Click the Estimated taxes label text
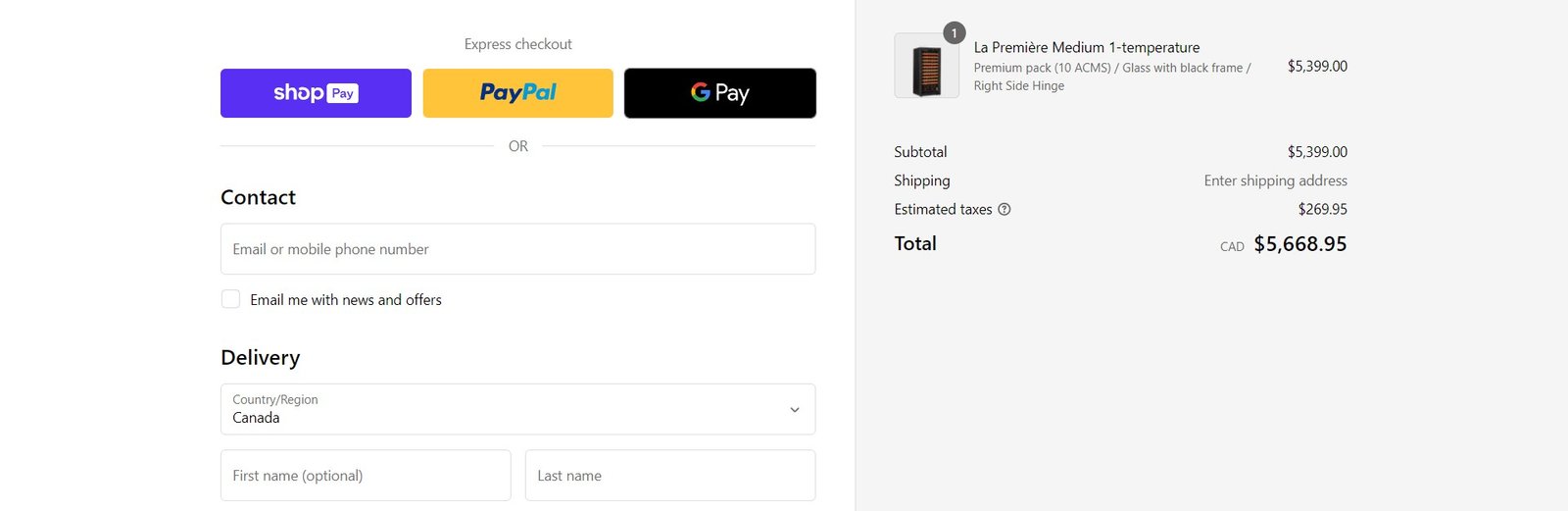 tap(943, 209)
